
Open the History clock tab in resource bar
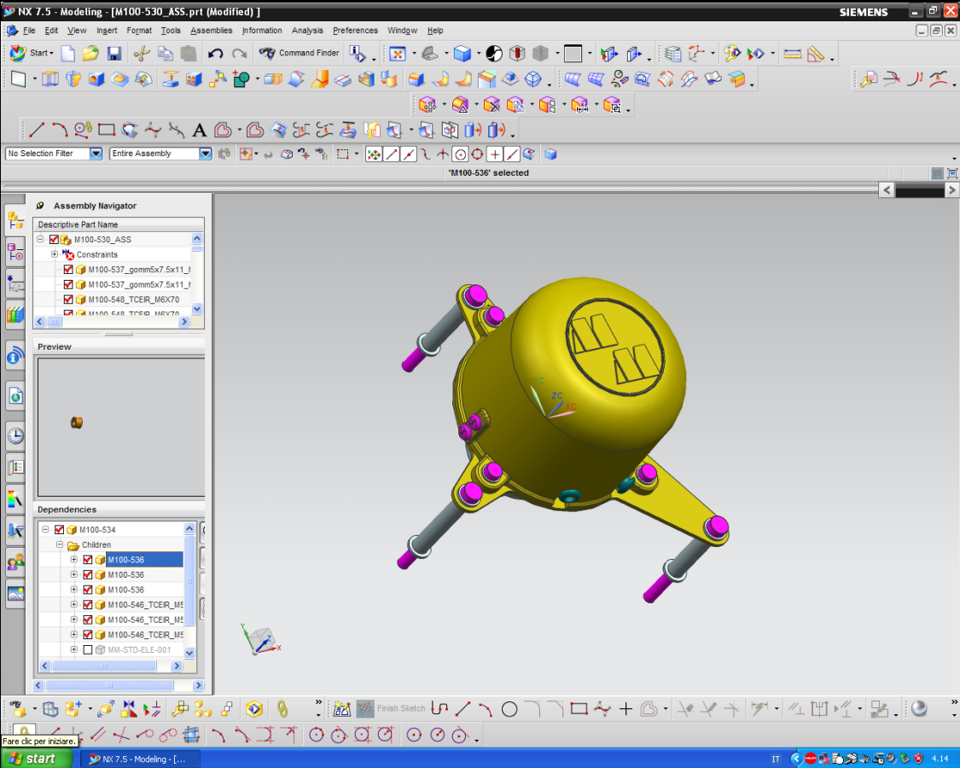pyautogui.click(x=15, y=435)
